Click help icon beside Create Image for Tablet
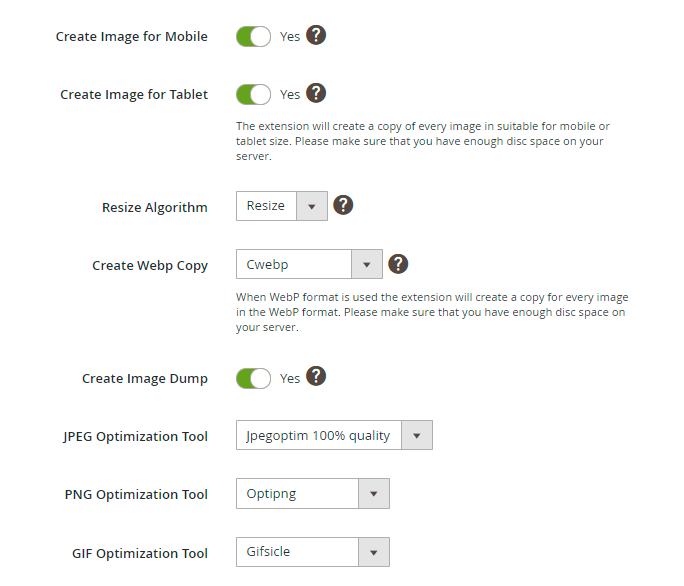 point(316,94)
